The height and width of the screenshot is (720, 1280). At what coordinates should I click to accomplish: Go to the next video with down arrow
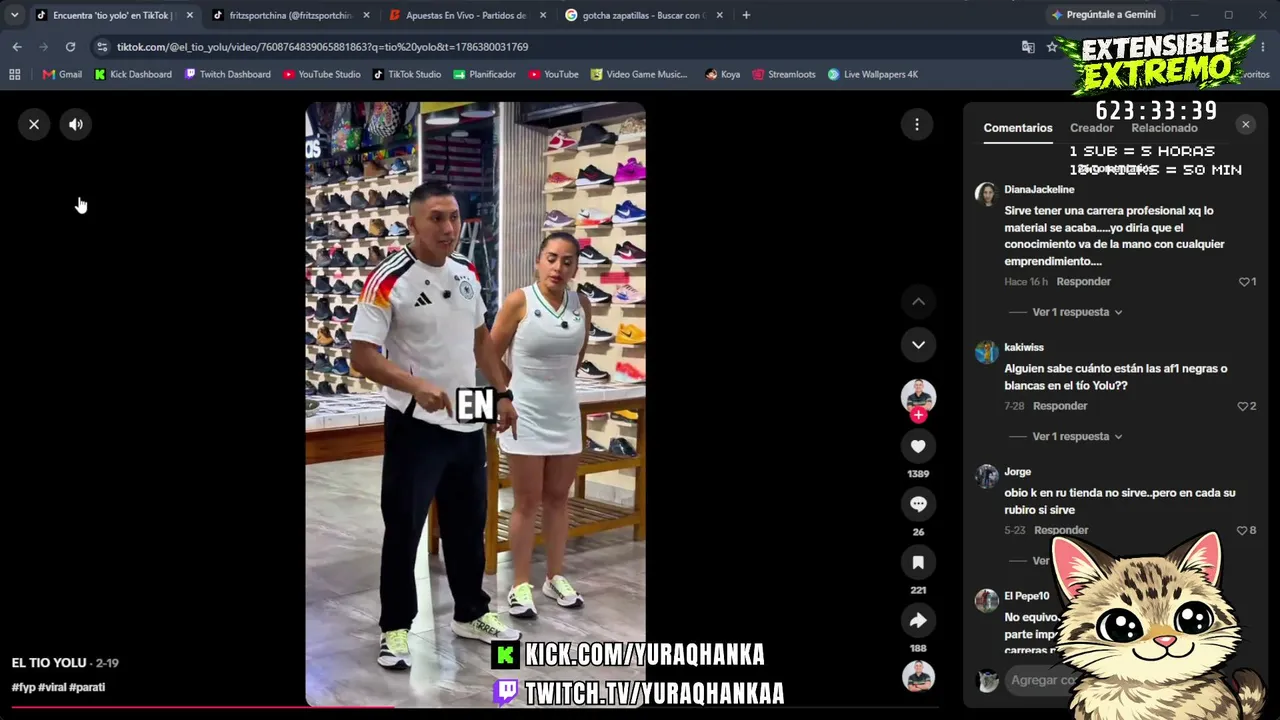[918, 345]
